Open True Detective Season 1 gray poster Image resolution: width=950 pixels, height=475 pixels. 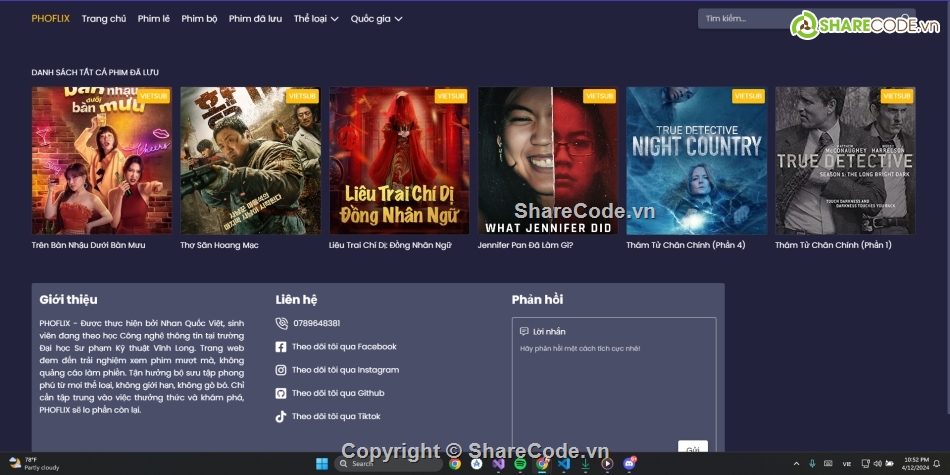(x=845, y=161)
